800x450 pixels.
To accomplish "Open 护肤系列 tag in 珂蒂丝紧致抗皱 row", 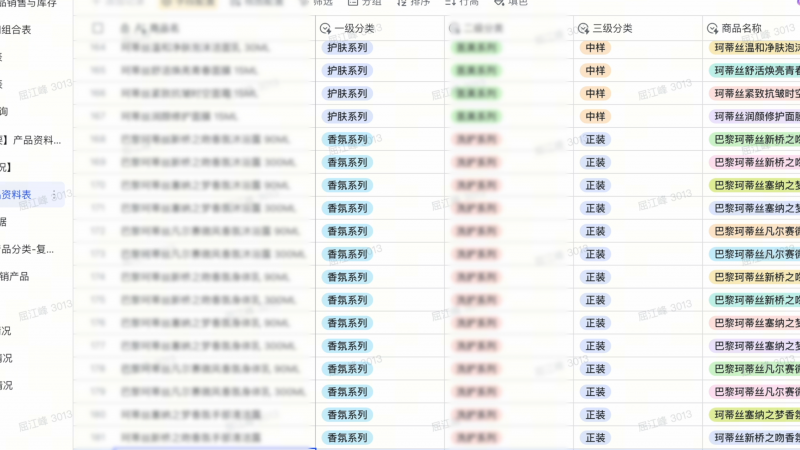I will (x=347, y=93).
